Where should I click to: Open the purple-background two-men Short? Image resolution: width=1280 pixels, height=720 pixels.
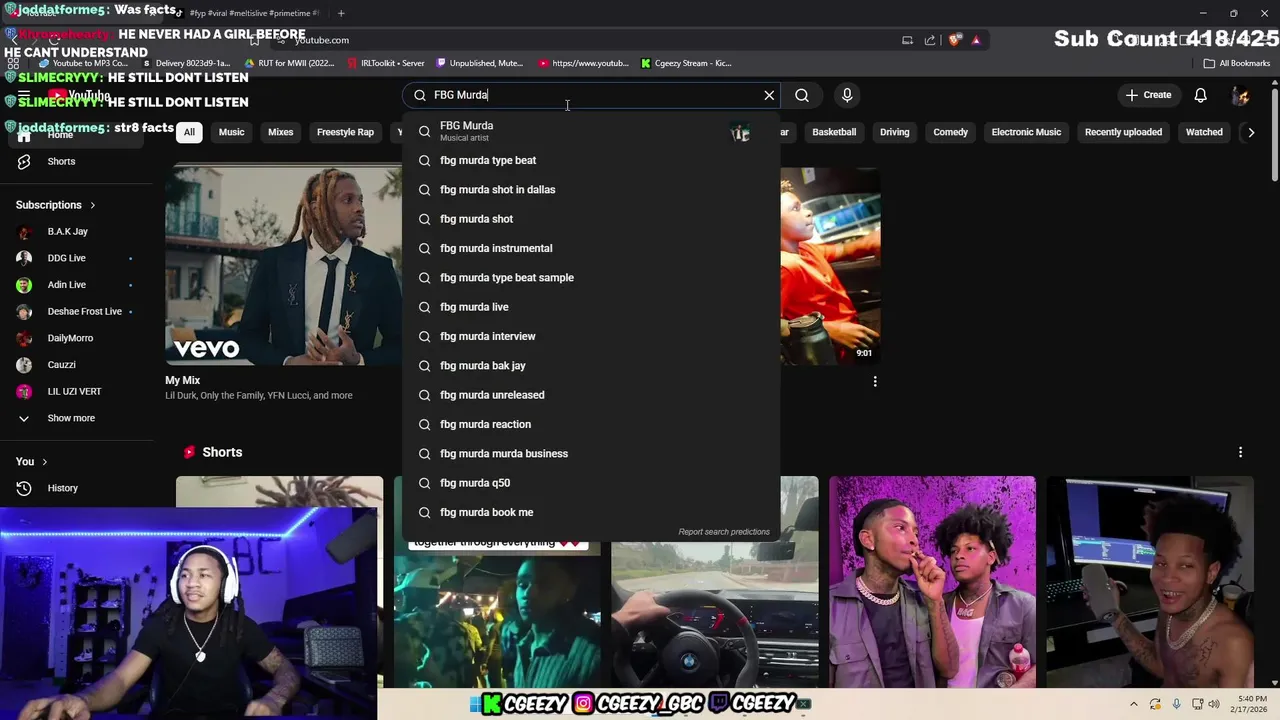point(932,582)
